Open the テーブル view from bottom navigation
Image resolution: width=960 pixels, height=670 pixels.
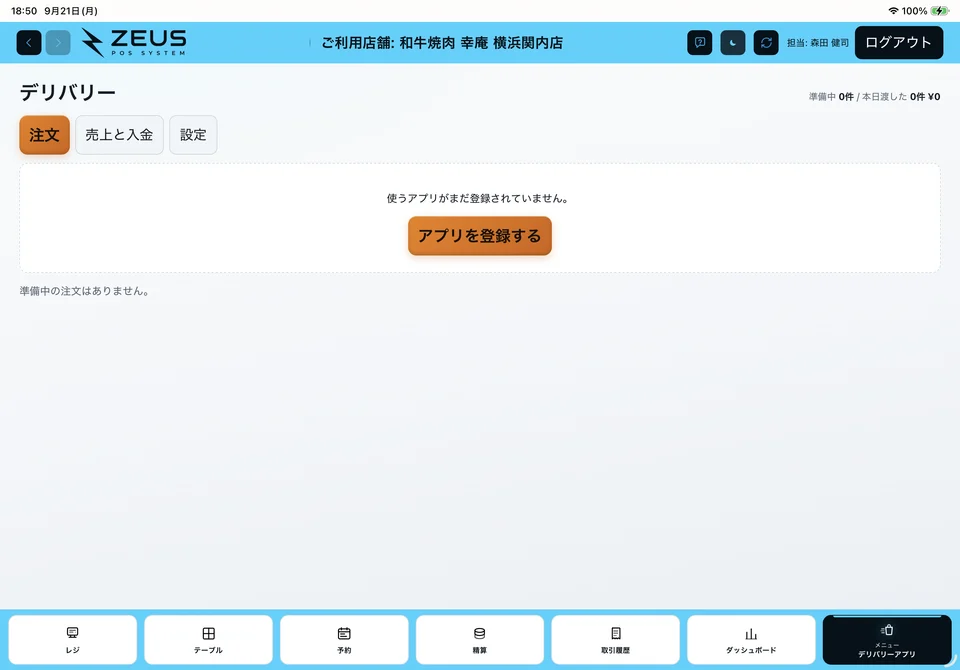tap(209, 639)
